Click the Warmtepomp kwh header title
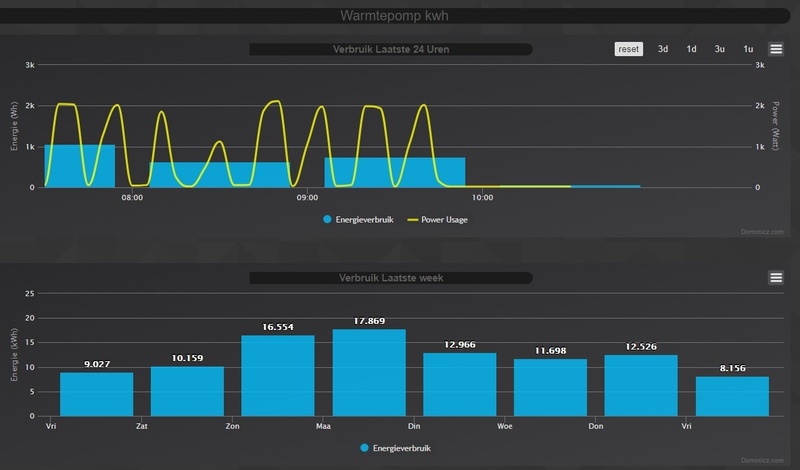Image resolution: width=800 pixels, height=470 pixels. (x=394, y=16)
